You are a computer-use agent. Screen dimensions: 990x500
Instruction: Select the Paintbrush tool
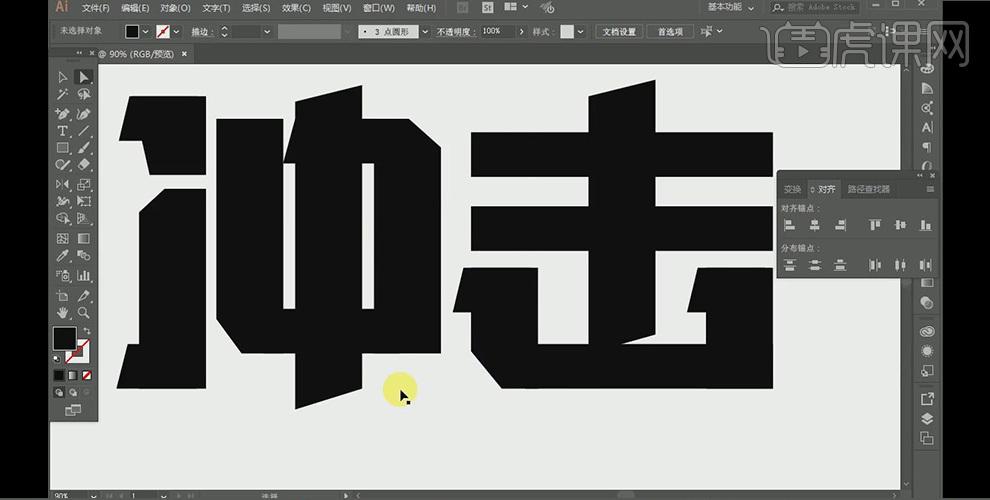point(83,148)
